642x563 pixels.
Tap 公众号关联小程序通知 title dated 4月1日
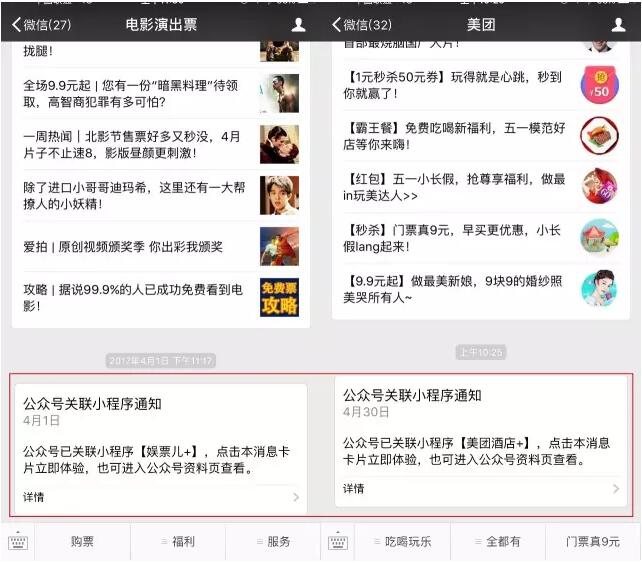coord(93,404)
